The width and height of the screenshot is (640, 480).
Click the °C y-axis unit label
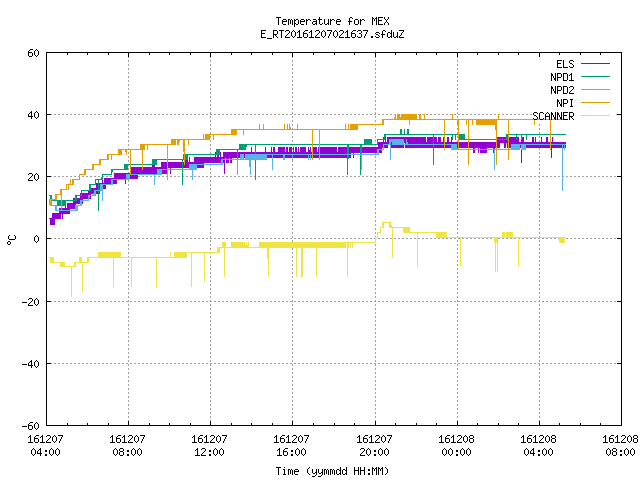[11, 240]
